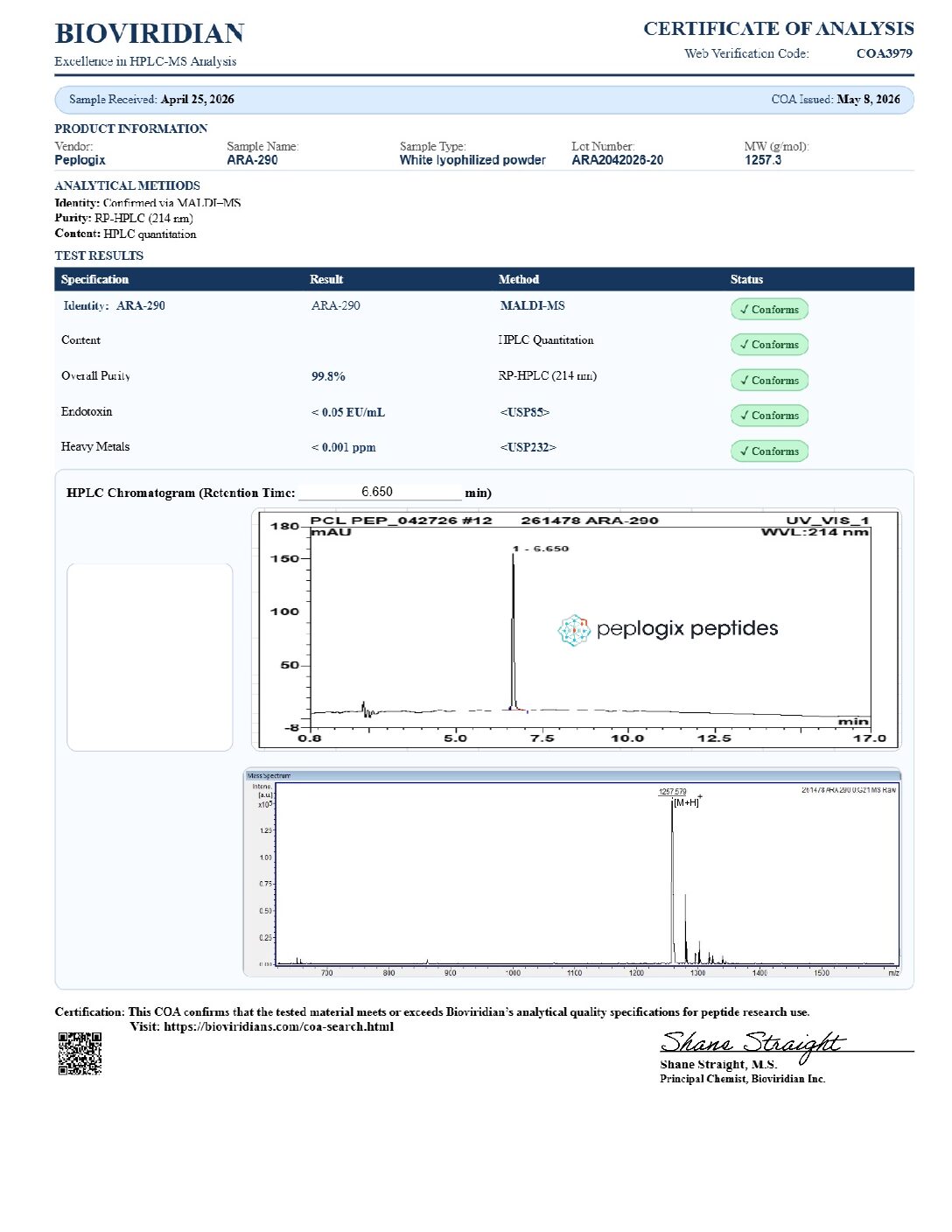Click the Conforms badge for Endotoxin
Viewport: 952px width, 1232px height.
(x=769, y=416)
